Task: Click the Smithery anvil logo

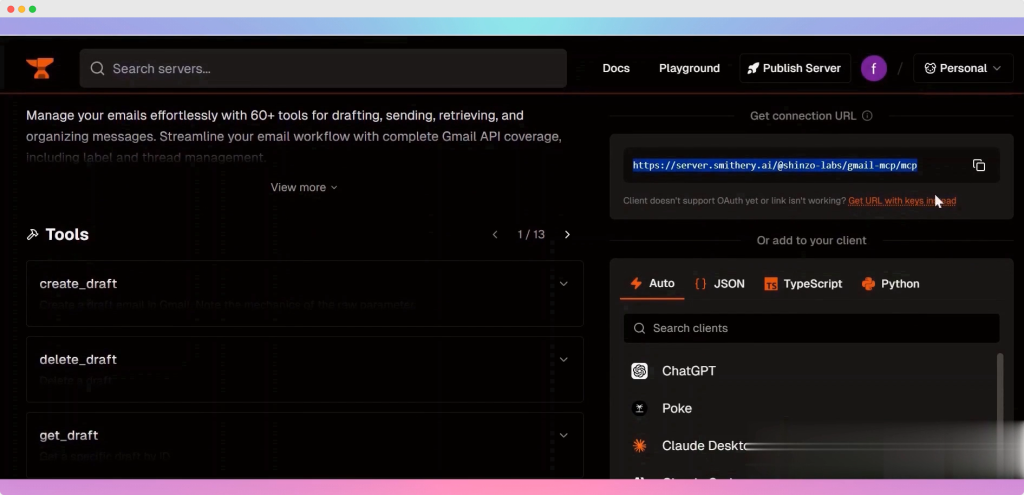Action: coord(40,68)
